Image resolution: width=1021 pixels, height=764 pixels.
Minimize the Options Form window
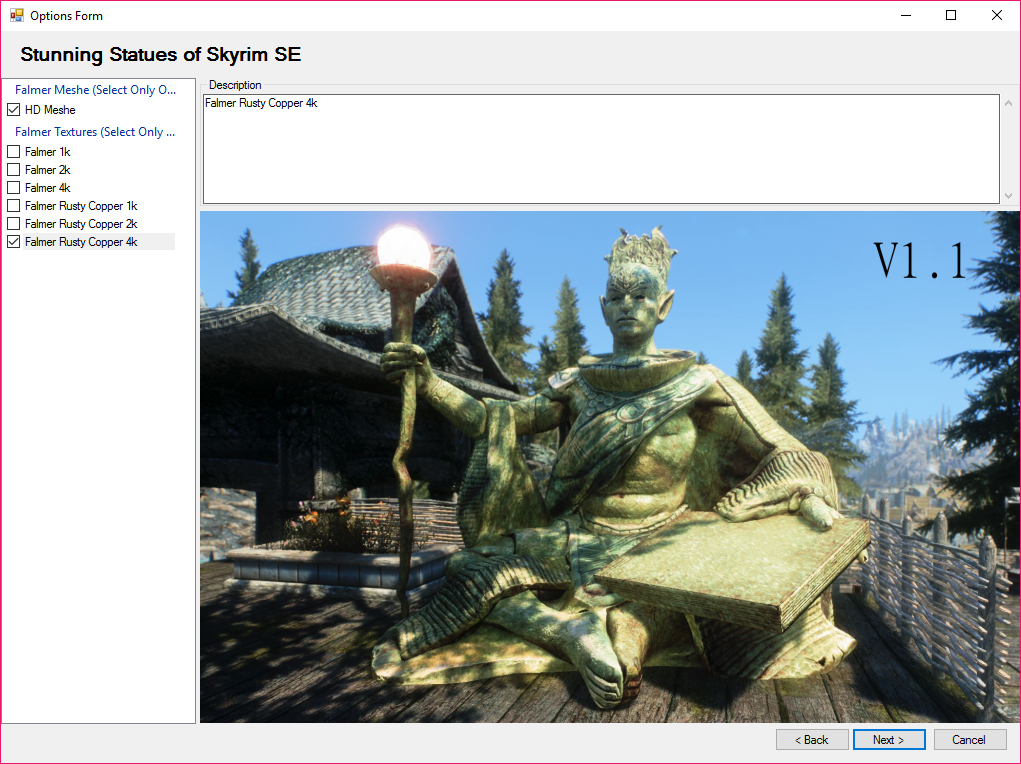906,15
